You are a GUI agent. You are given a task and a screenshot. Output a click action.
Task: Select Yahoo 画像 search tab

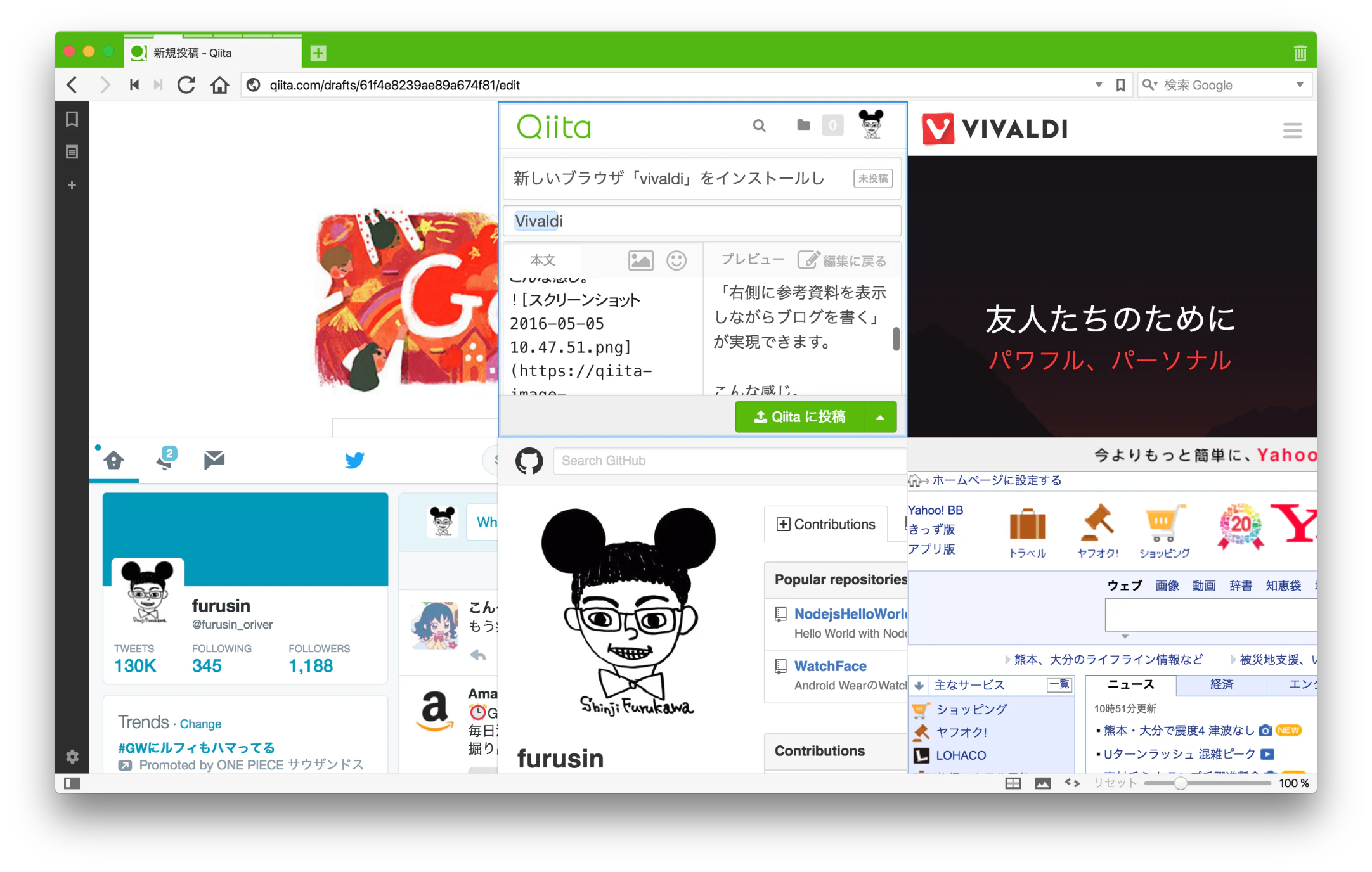coord(1167,586)
